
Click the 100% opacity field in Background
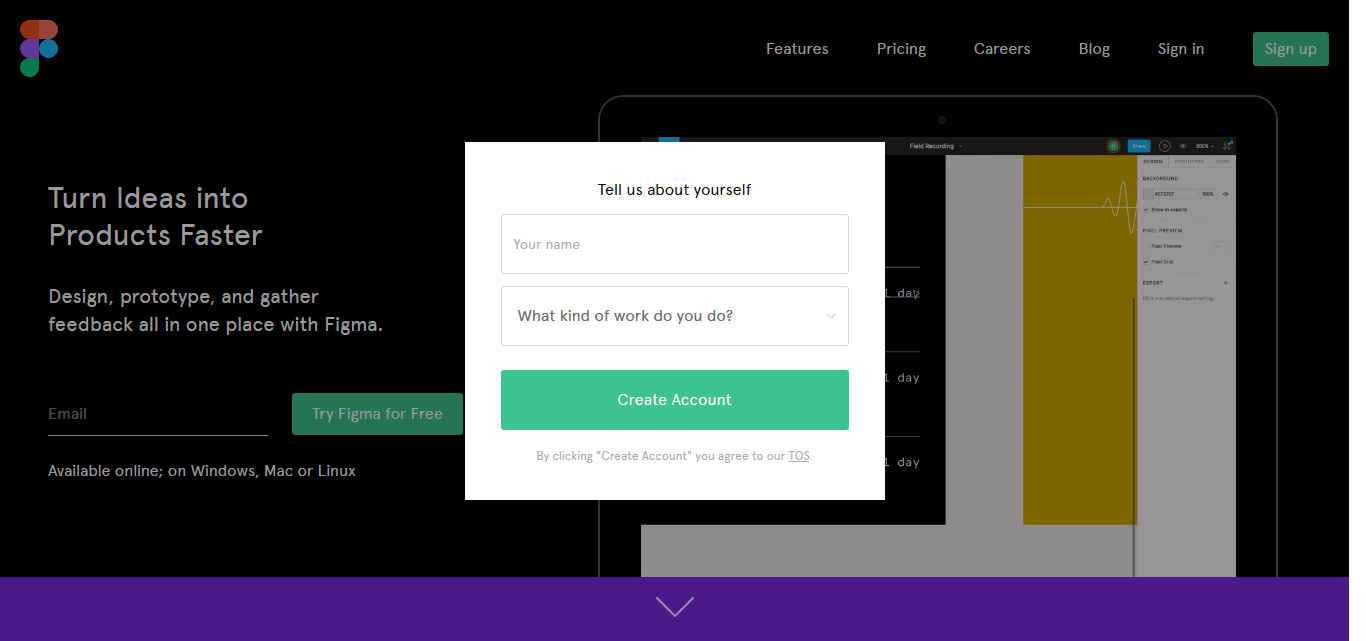1207,194
